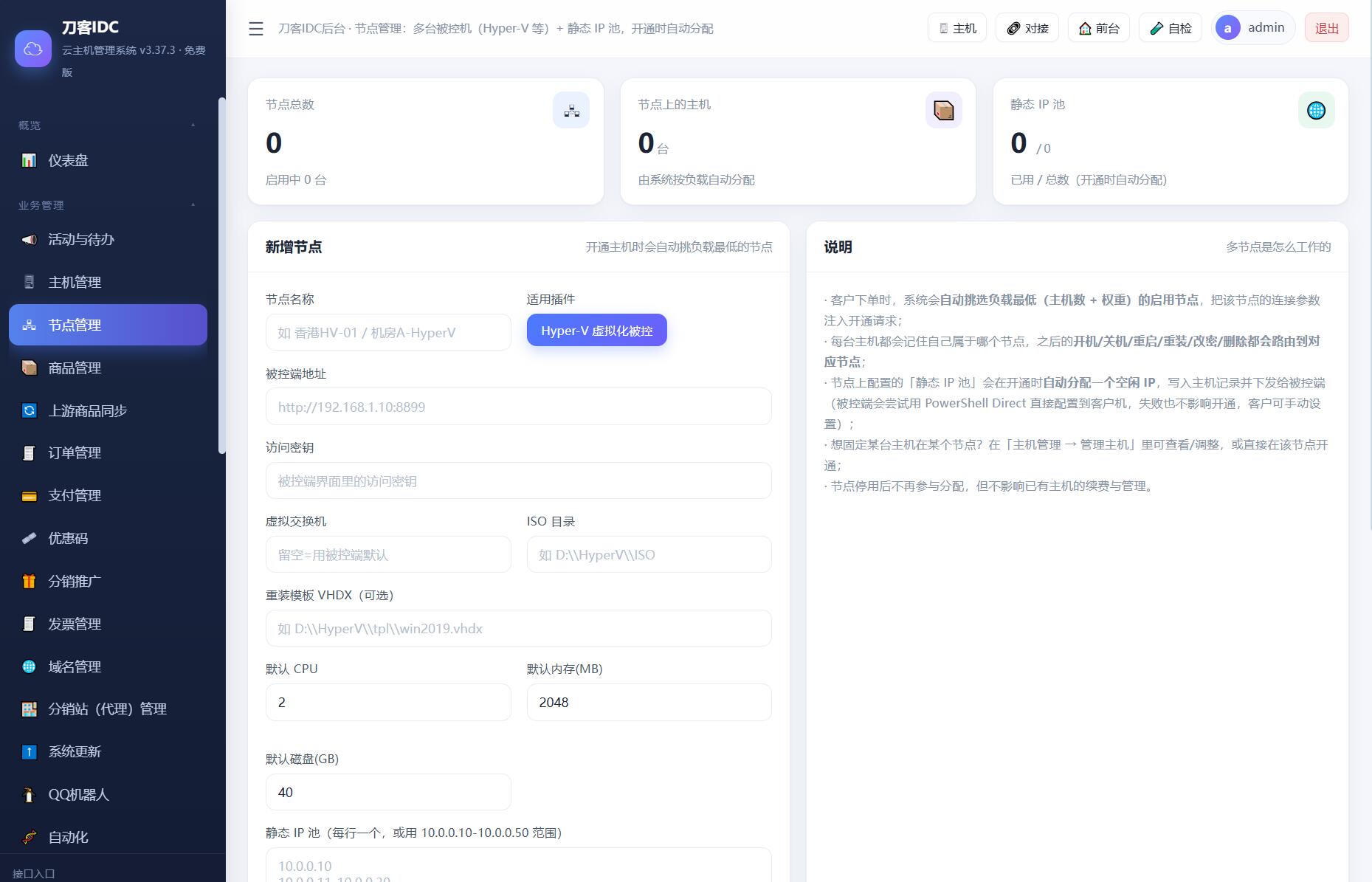Click the 自检 self-check button
This screenshot has height=882, width=1372.
click(x=1171, y=28)
